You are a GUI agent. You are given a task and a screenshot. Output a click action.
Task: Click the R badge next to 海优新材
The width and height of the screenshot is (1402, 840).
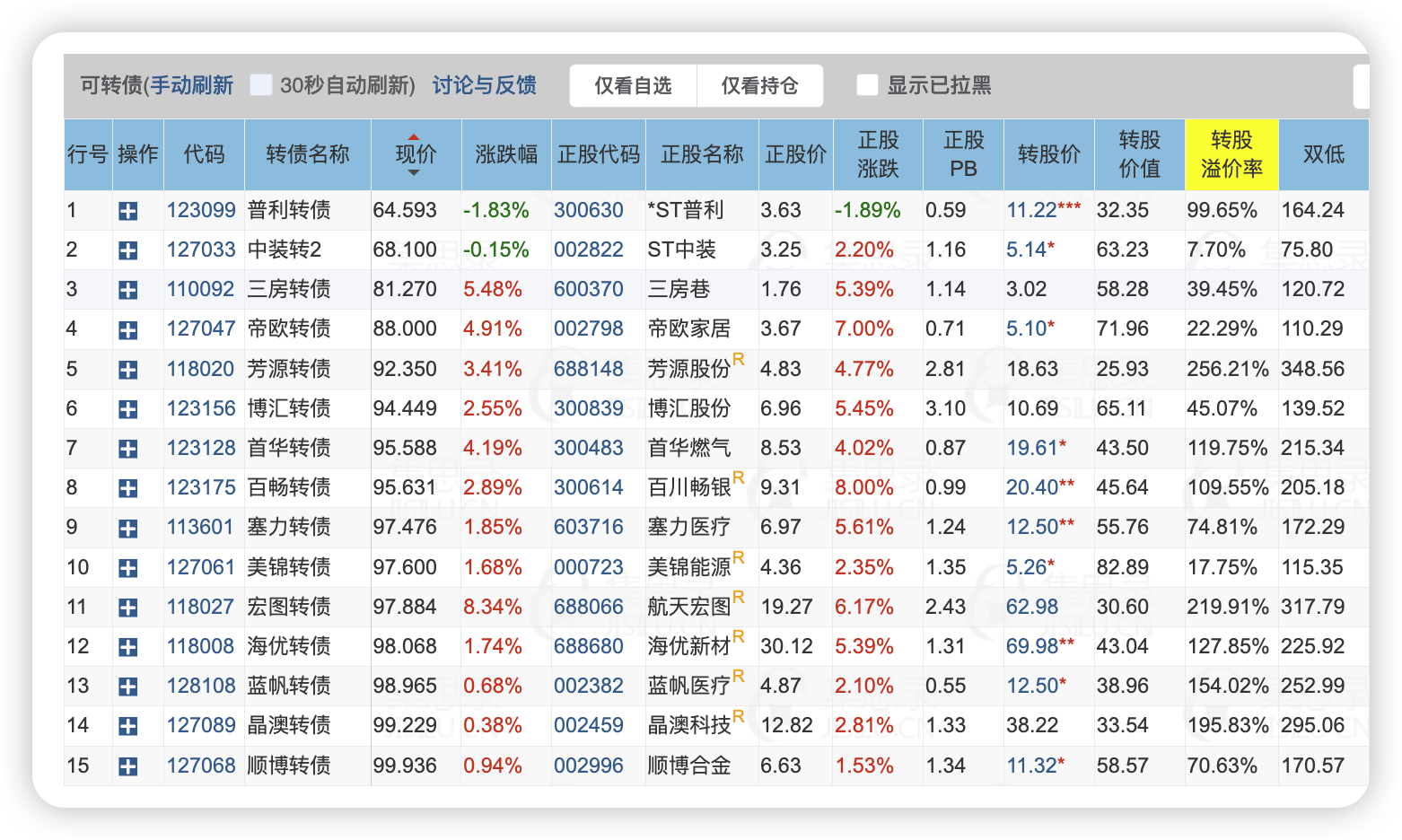(x=739, y=637)
